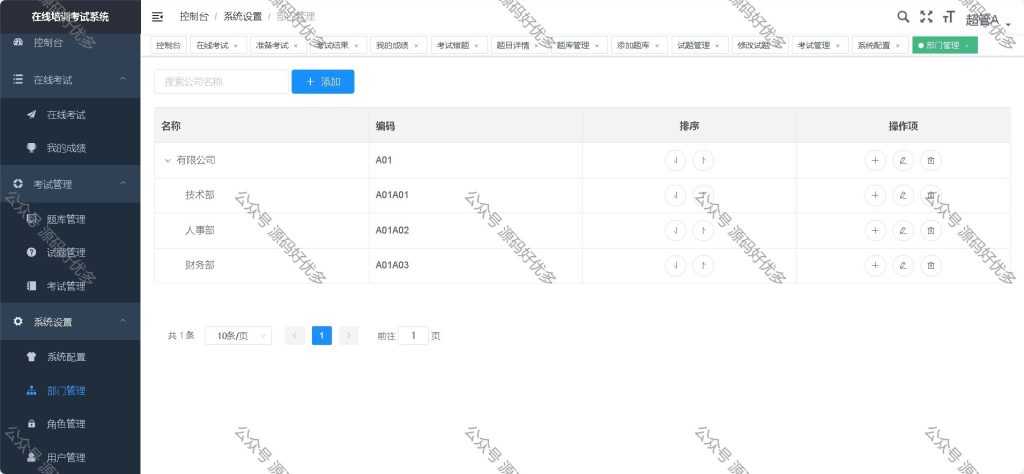Image resolution: width=1024 pixels, height=474 pixels.
Task: Open the font size icon
Action: (x=949, y=17)
